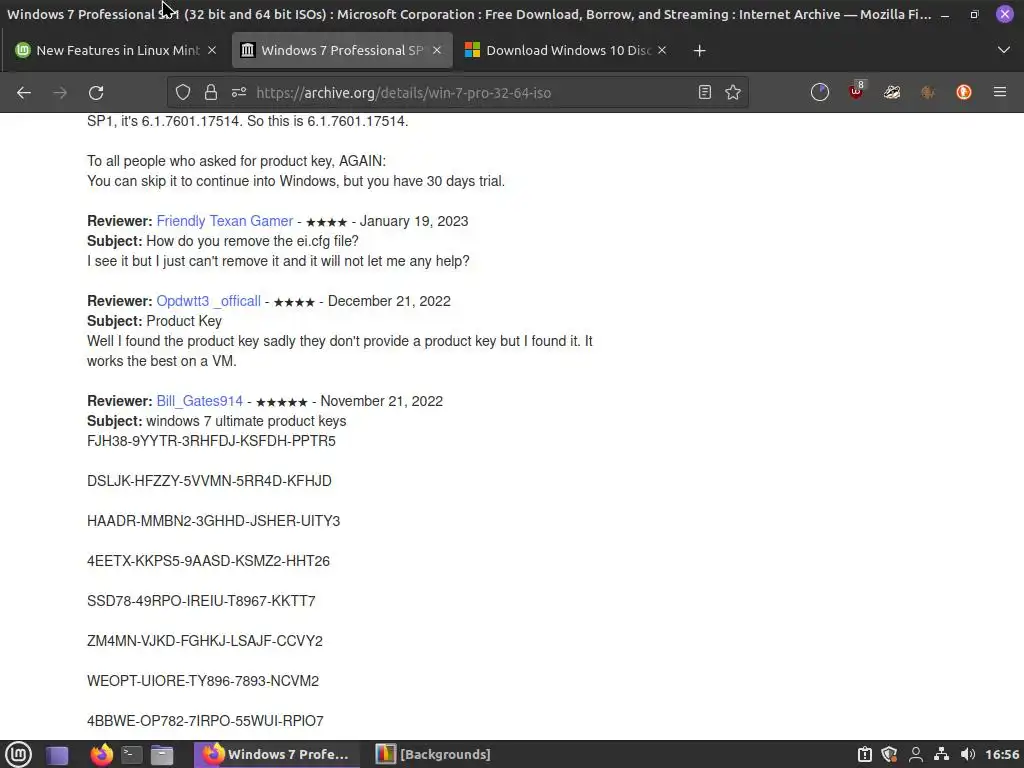Bookmark this page with the star
The image size is (1024, 768).
click(x=733, y=93)
